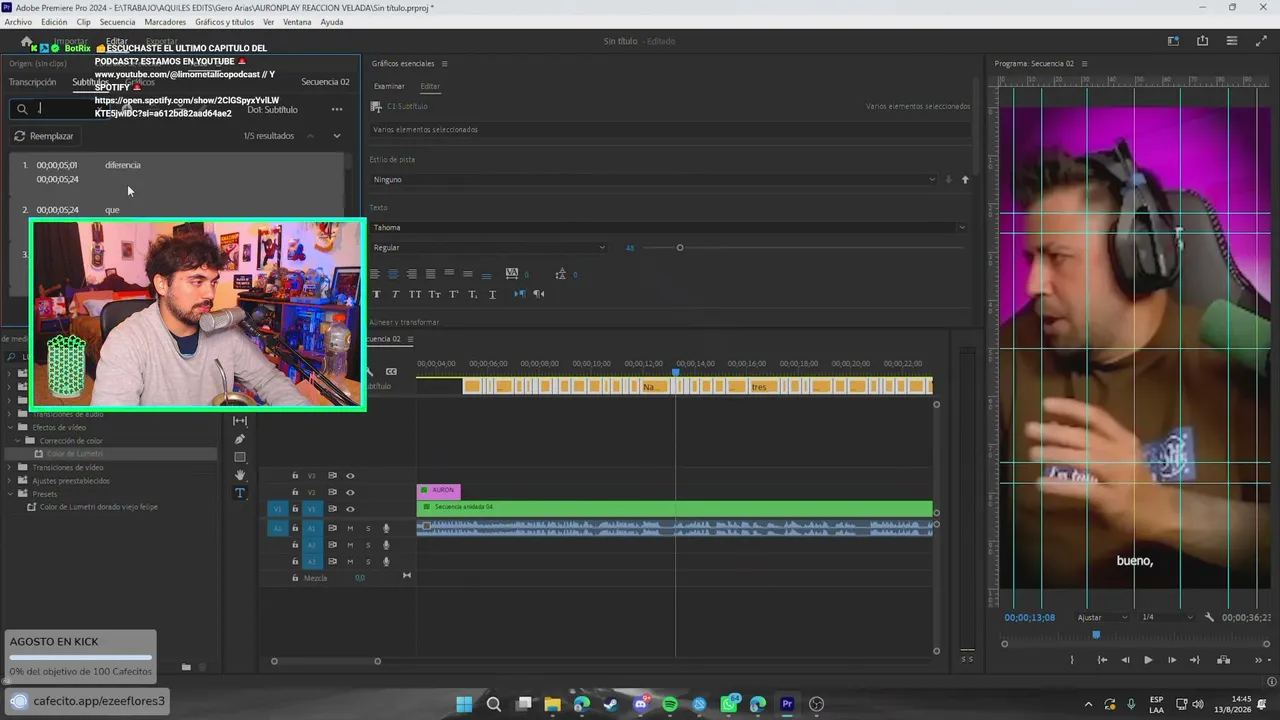The height and width of the screenshot is (720, 1280).
Task: Open the Archivo menu
Action: [x=18, y=22]
